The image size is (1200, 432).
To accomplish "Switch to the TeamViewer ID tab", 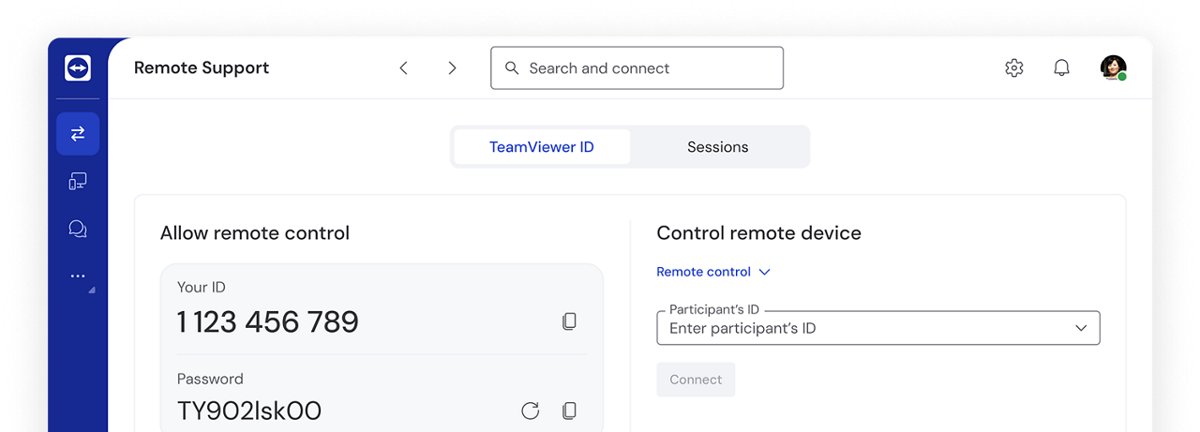I will [542, 147].
